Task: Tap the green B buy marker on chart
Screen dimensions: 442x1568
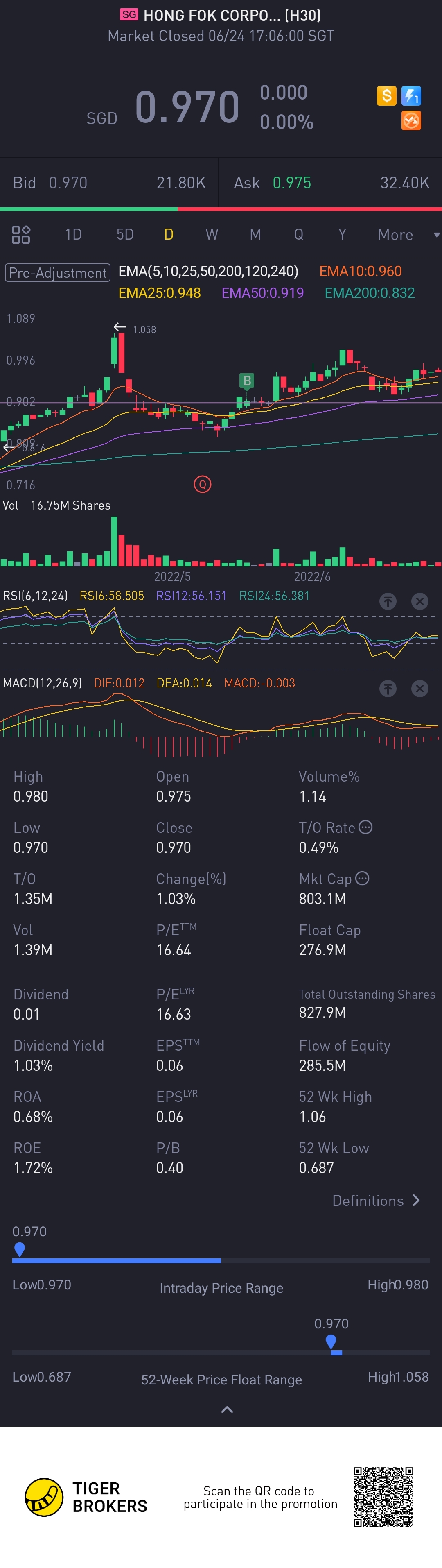Action: (247, 381)
